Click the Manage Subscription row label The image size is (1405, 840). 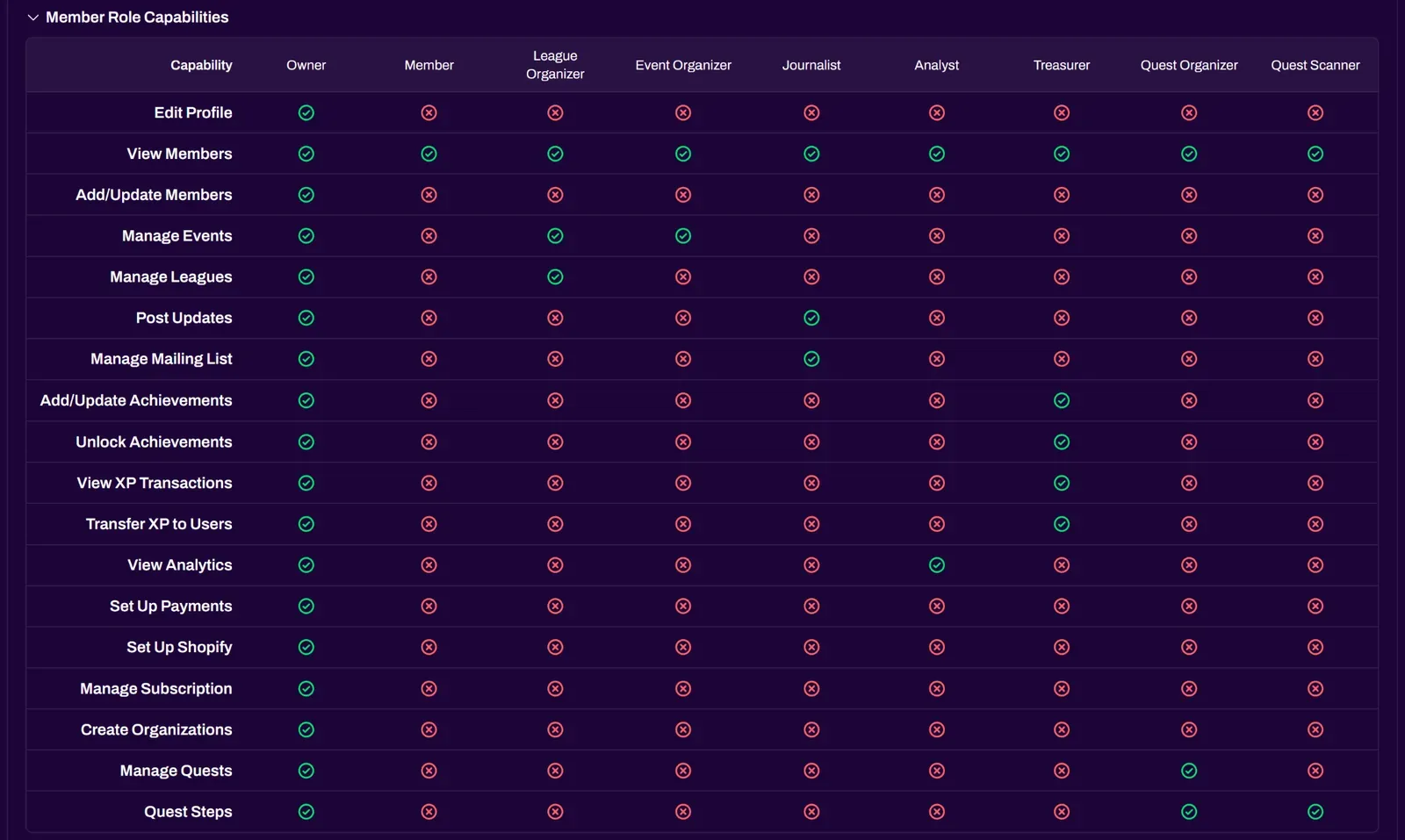(x=156, y=688)
